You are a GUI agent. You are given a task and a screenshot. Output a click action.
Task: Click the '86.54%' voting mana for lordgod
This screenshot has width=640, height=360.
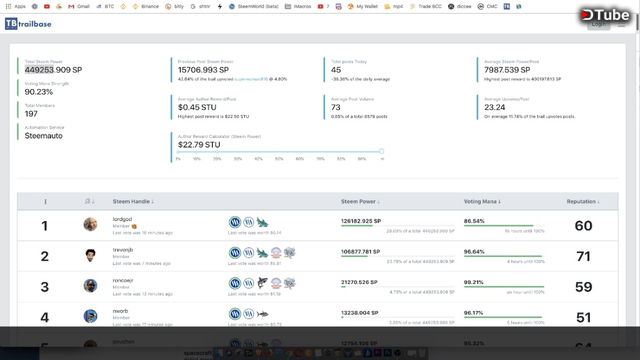click(474, 221)
